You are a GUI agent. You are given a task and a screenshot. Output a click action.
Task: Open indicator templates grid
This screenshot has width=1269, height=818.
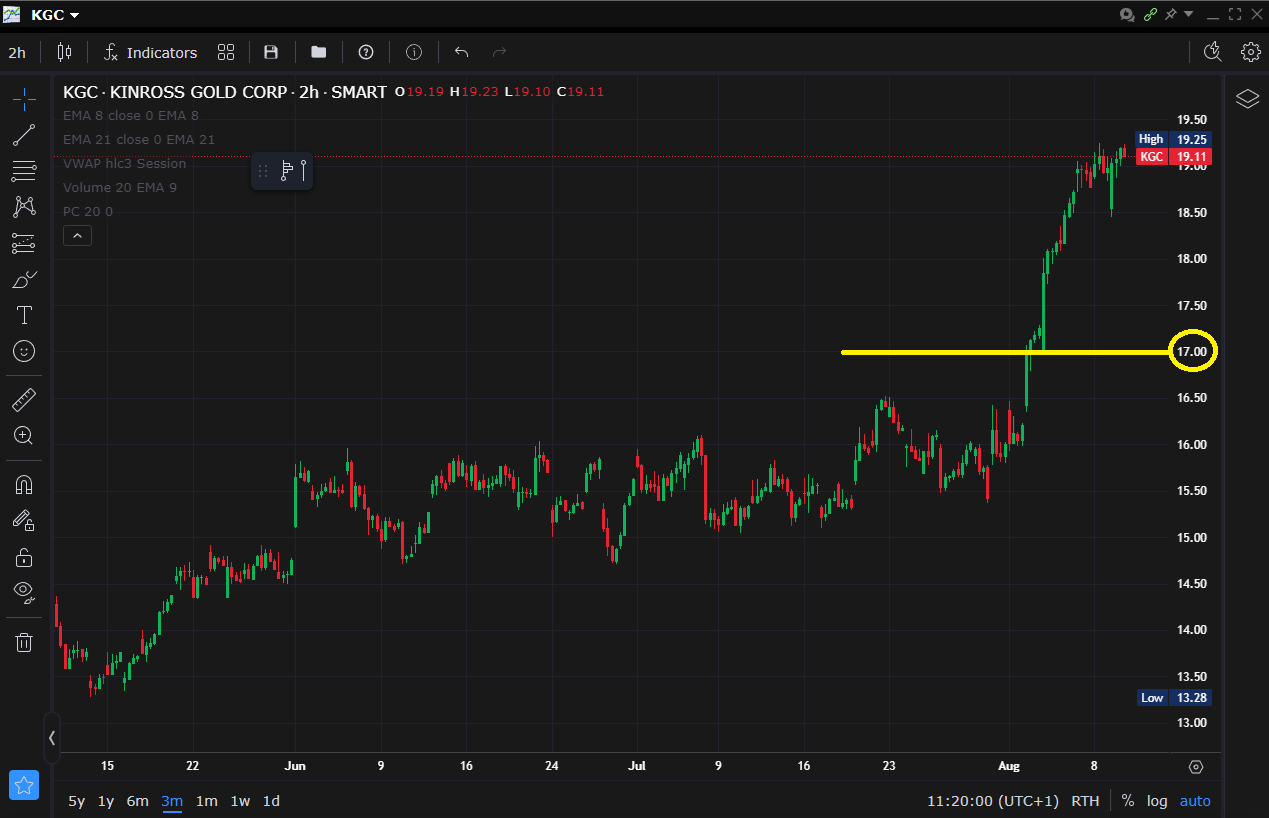[x=226, y=52]
